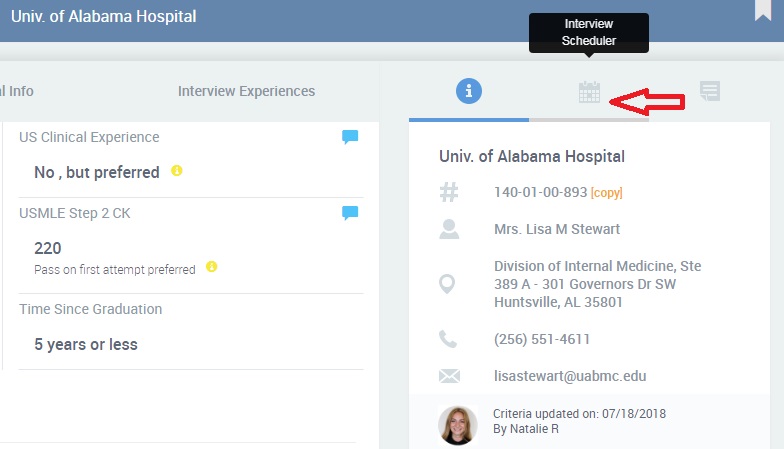Open comment bubble for USMLE Step 2 CK
Image resolution: width=784 pixels, height=449 pixels.
point(350,212)
